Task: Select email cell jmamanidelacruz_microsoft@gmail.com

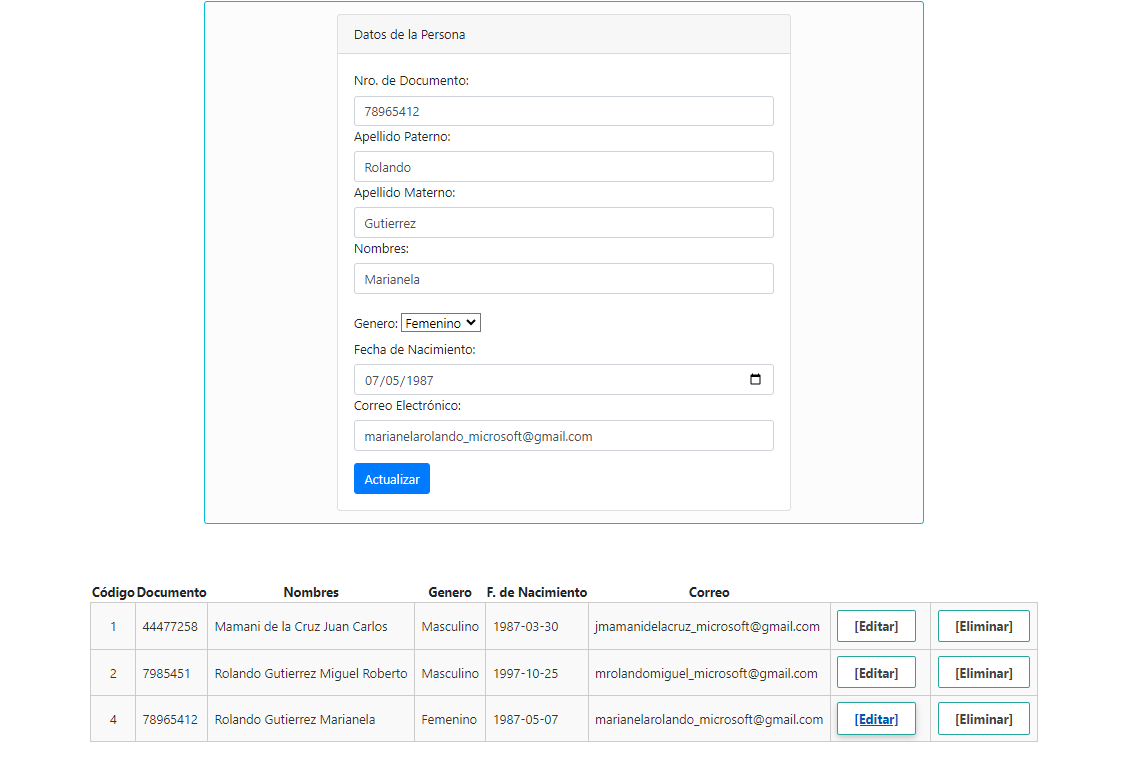Action: pyautogui.click(x=707, y=627)
